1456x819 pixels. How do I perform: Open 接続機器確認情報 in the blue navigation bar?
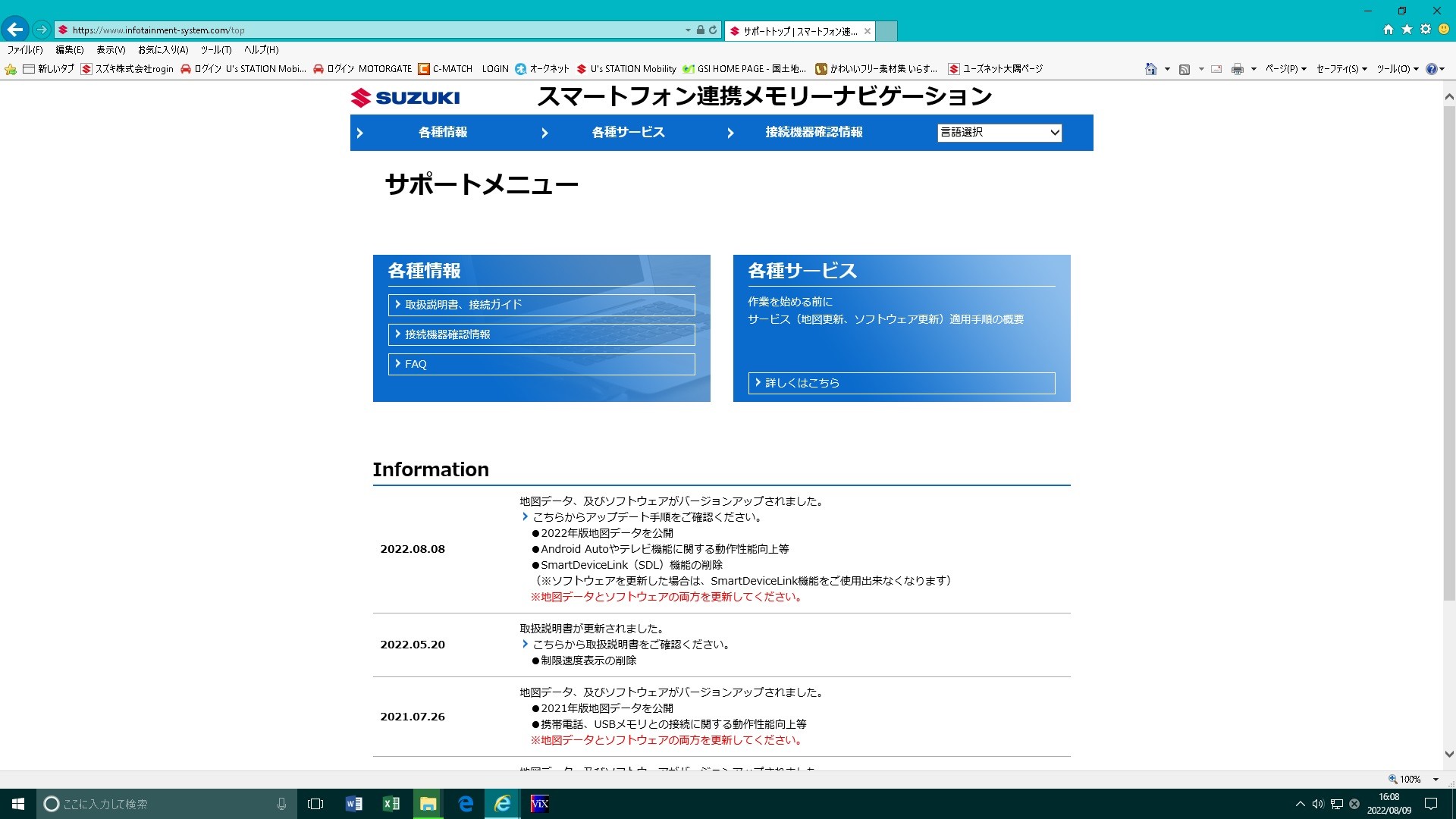(814, 133)
